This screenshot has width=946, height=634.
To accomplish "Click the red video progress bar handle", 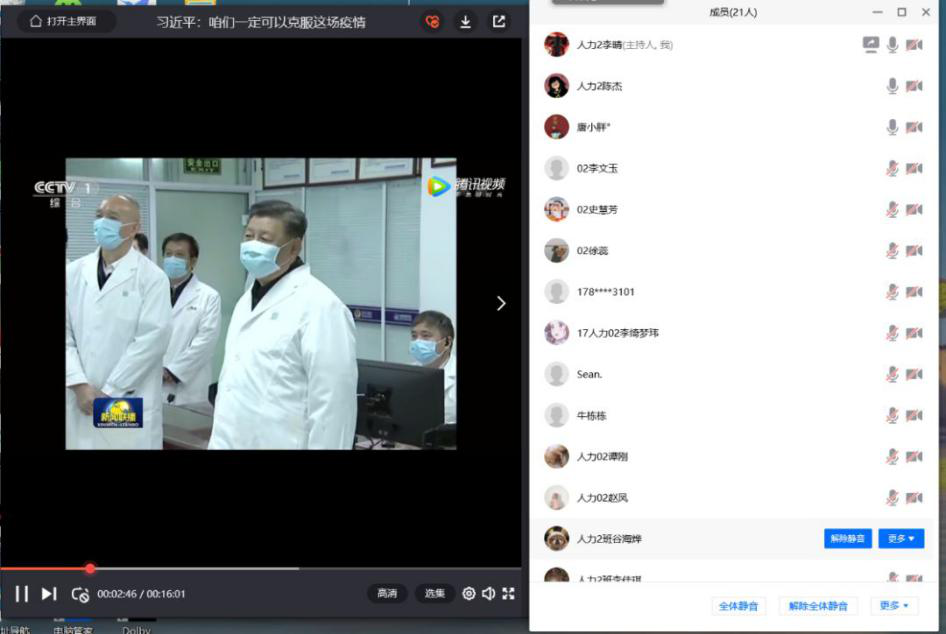I will click(x=90, y=569).
